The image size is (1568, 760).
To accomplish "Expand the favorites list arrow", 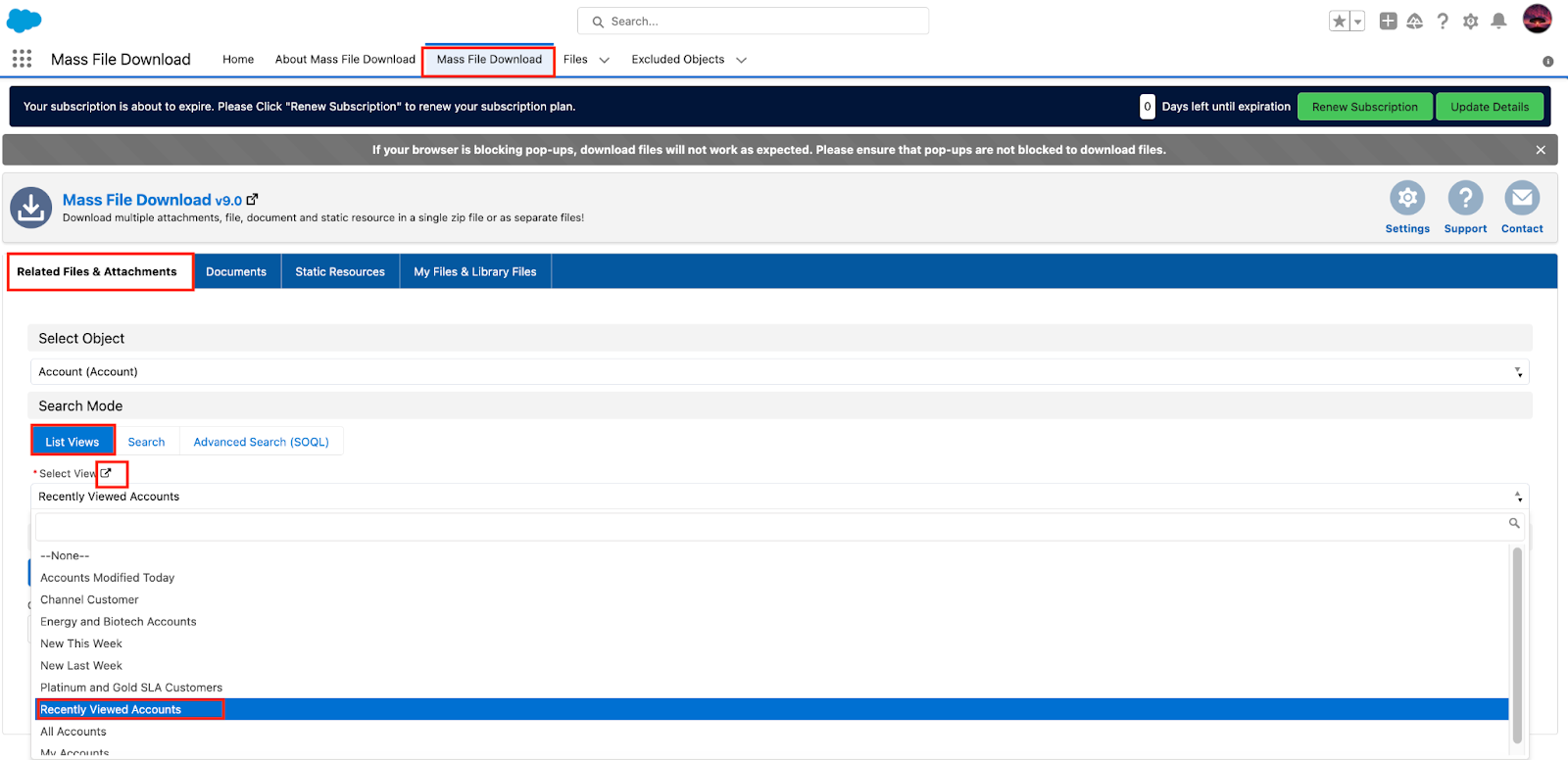I will [x=1358, y=21].
